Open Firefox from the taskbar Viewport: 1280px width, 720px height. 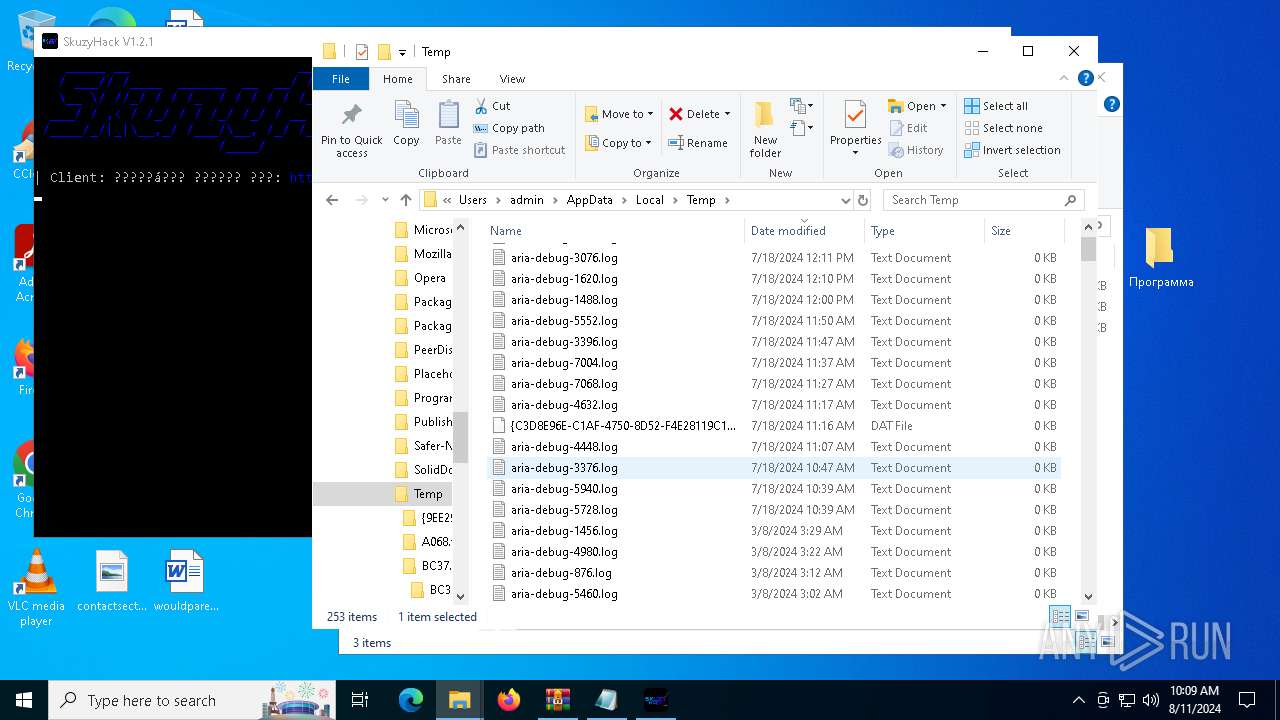coord(509,700)
